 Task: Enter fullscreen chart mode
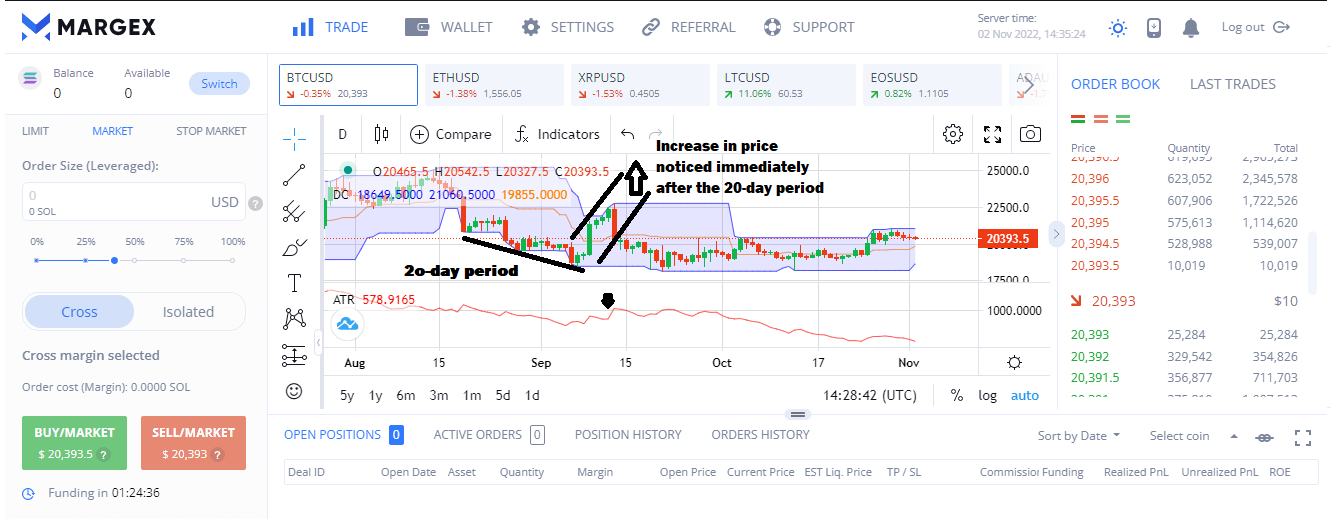(992, 134)
